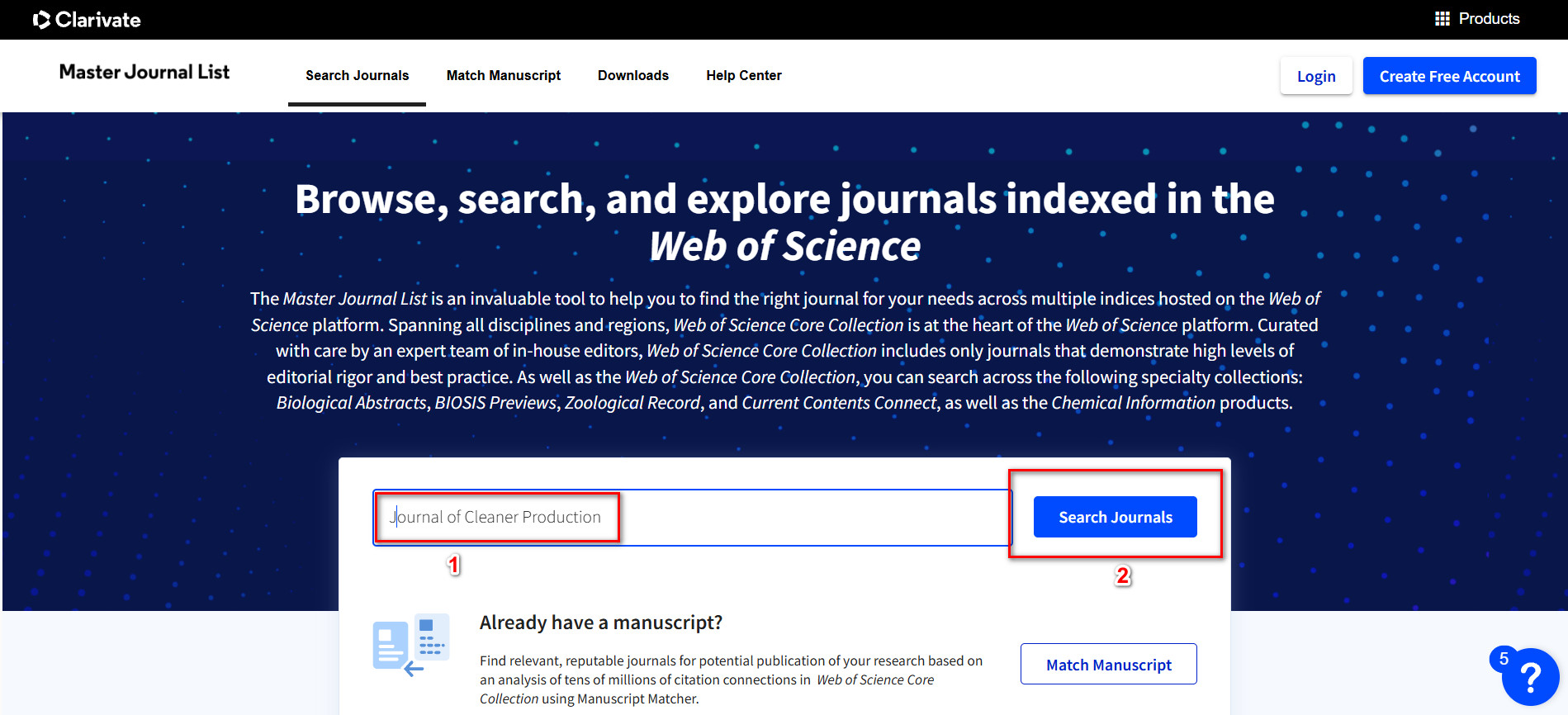Screen dimensions: 1568x715
Task: Open the Help Center tab
Action: point(744,76)
